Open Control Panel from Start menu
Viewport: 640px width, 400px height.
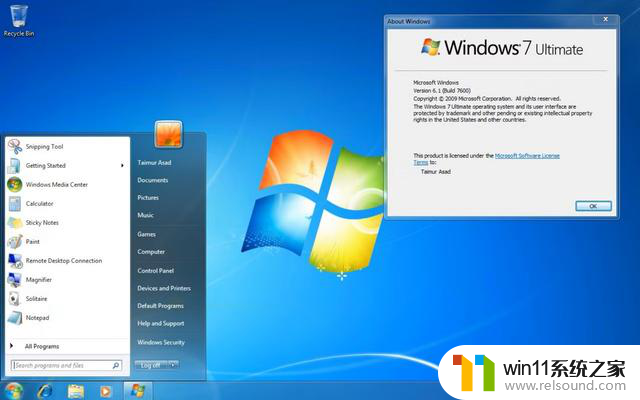click(x=156, y=271)
